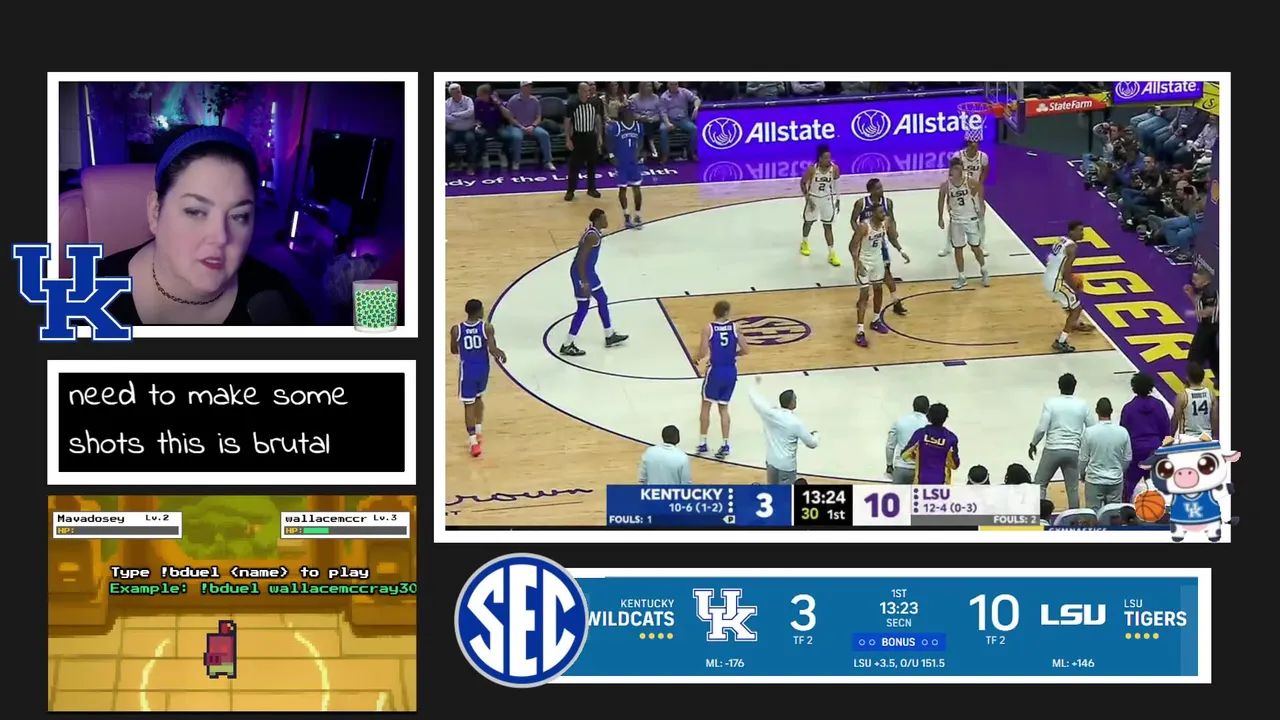The image size is (1280, 720).
Task: Click the 30 shot clock on the broadcast bug
Action: (808, 514)
